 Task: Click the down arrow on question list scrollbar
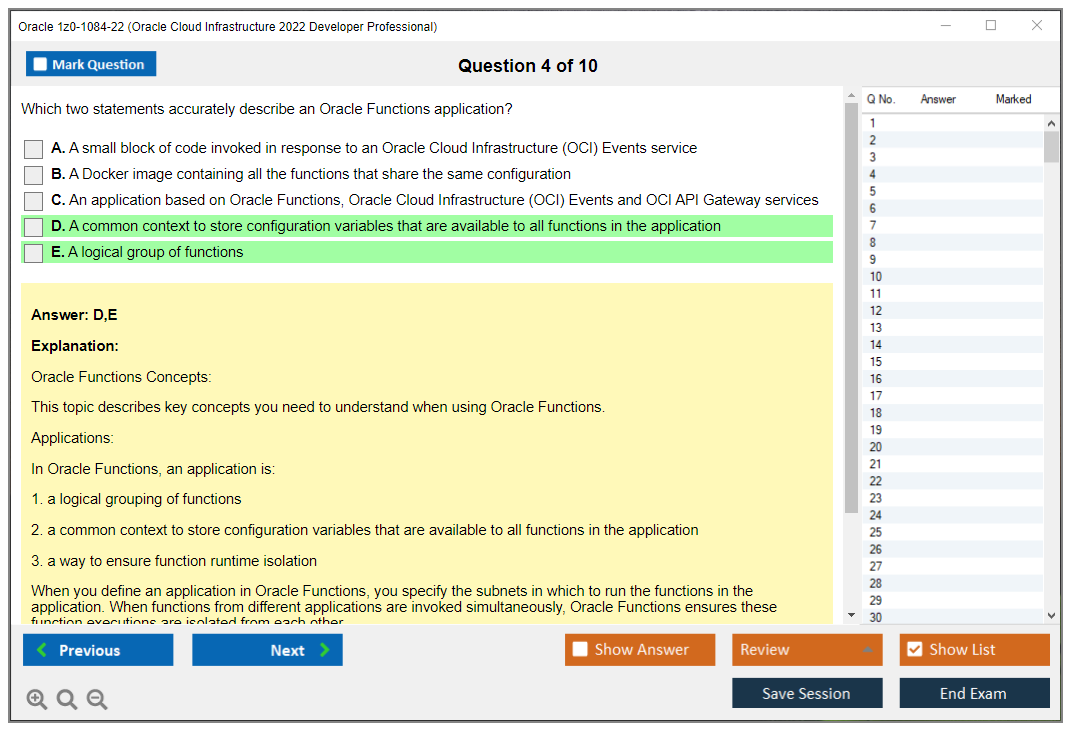pos(1051,615)
